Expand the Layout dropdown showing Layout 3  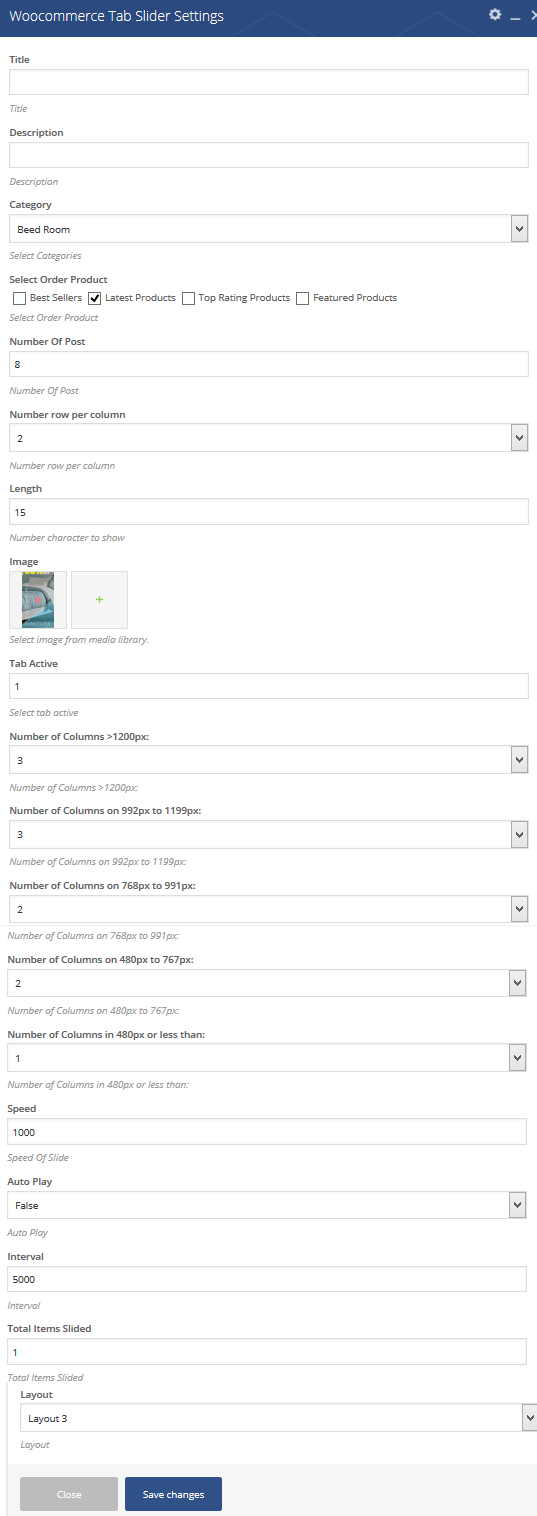(278, 1417)
